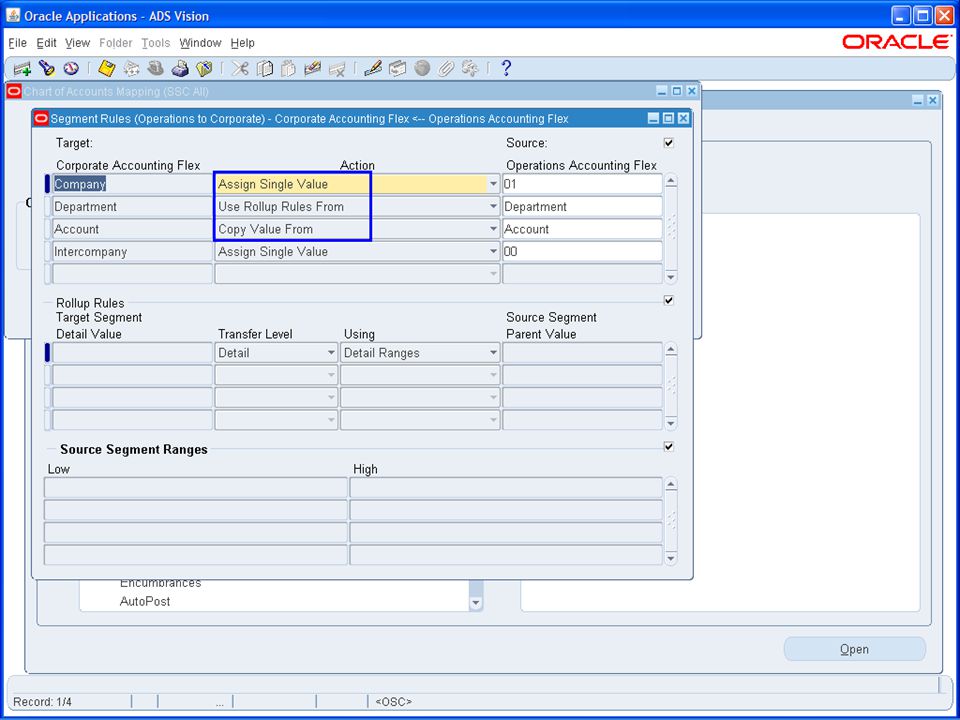Click segment rules scrollbar up arrow
The width and height of the screenshot is (960, 720).
click(671, 181)
